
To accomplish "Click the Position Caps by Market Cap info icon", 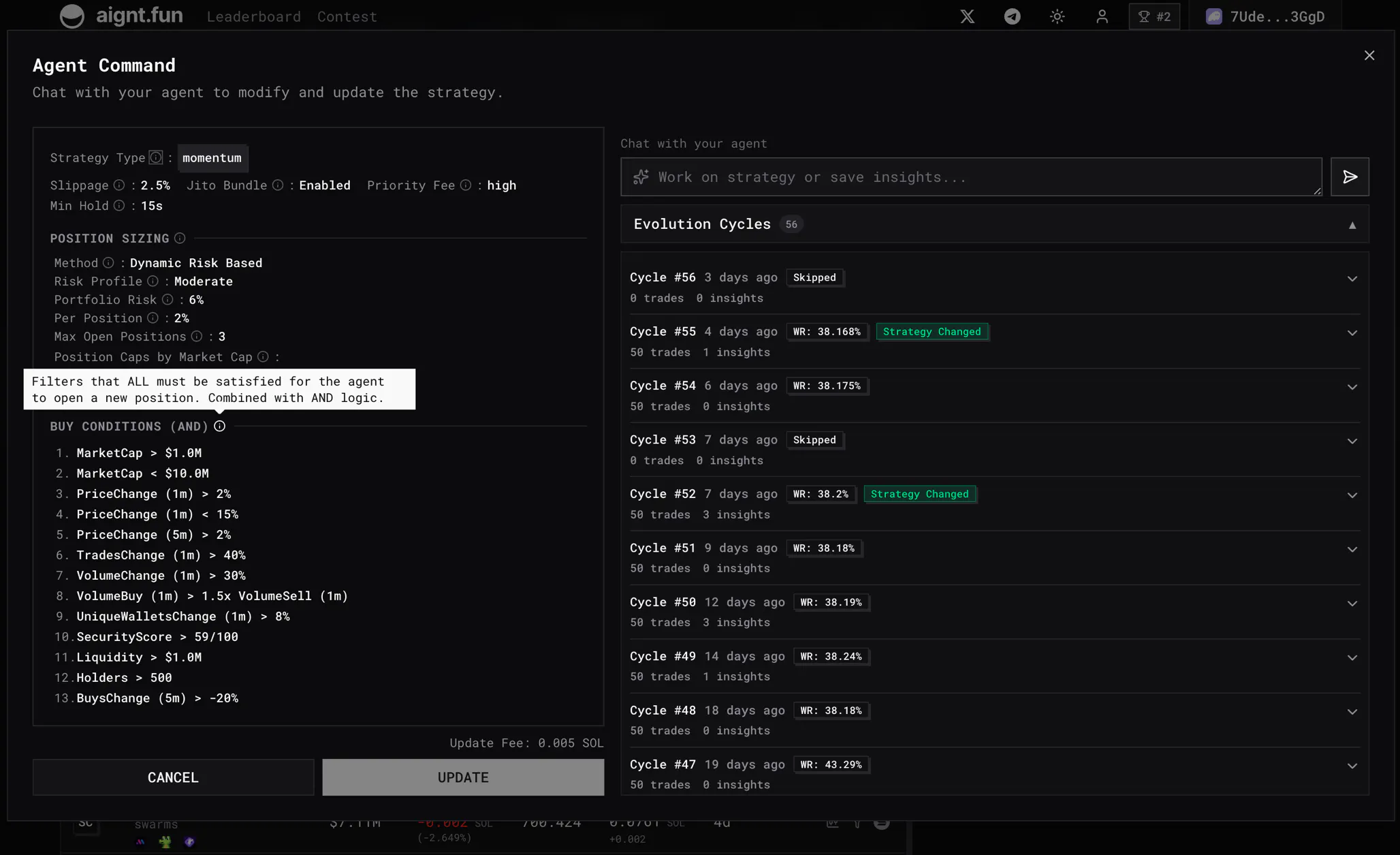I will pyautogui.click(x=263, y=357).
